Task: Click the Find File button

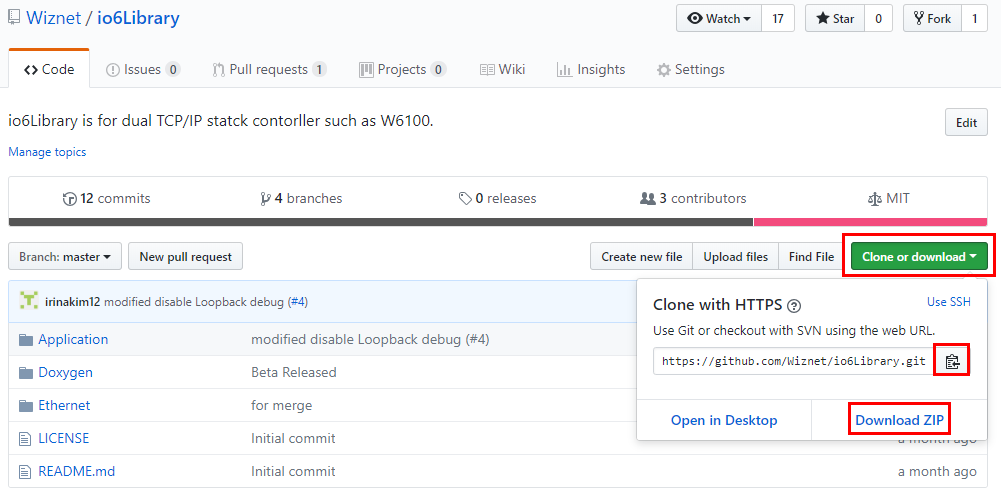Action: coord(811,257)
